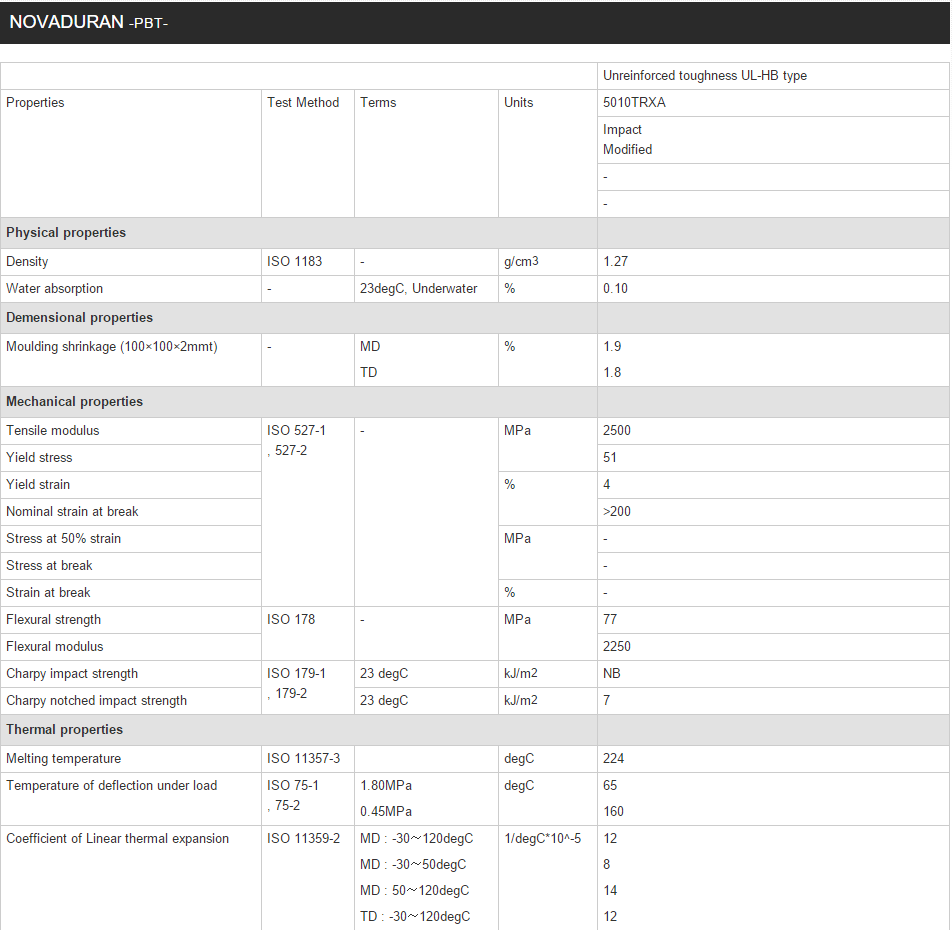
Task: Click the 'Charpy notched impact strength' label
Action: pyautogui.click(x=97, y=701)
